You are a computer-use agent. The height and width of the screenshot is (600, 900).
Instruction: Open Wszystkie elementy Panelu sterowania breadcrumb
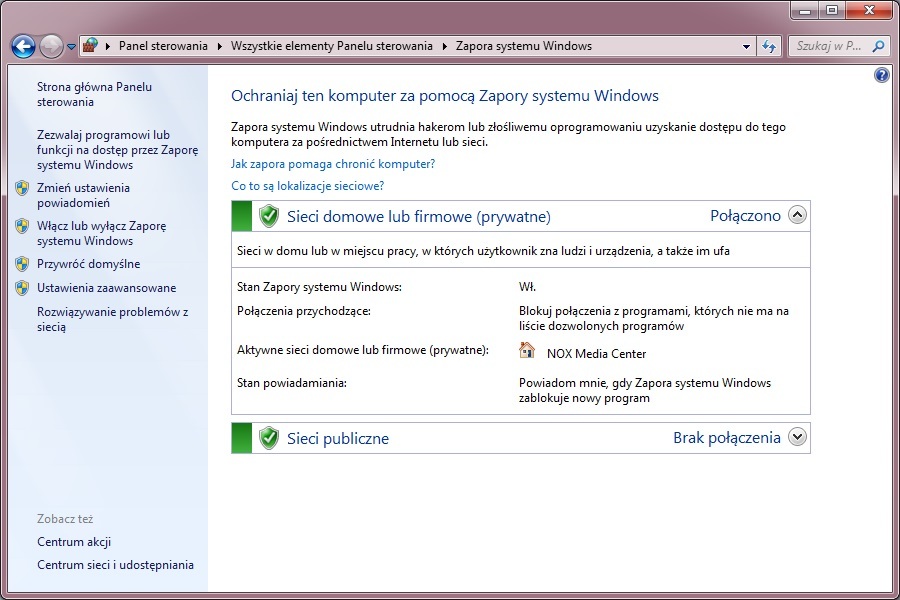click(x=332, y=46)
